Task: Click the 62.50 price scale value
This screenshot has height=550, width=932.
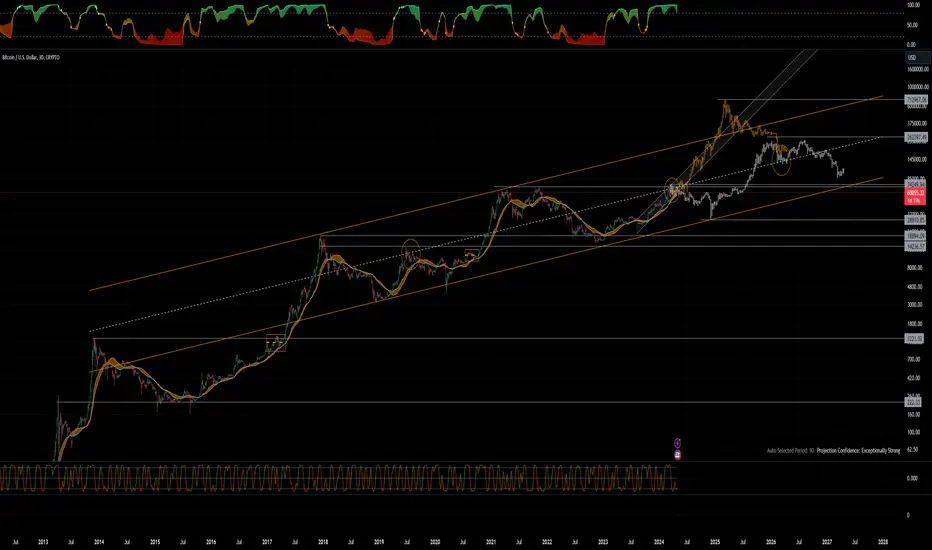Action: point(912,450)
